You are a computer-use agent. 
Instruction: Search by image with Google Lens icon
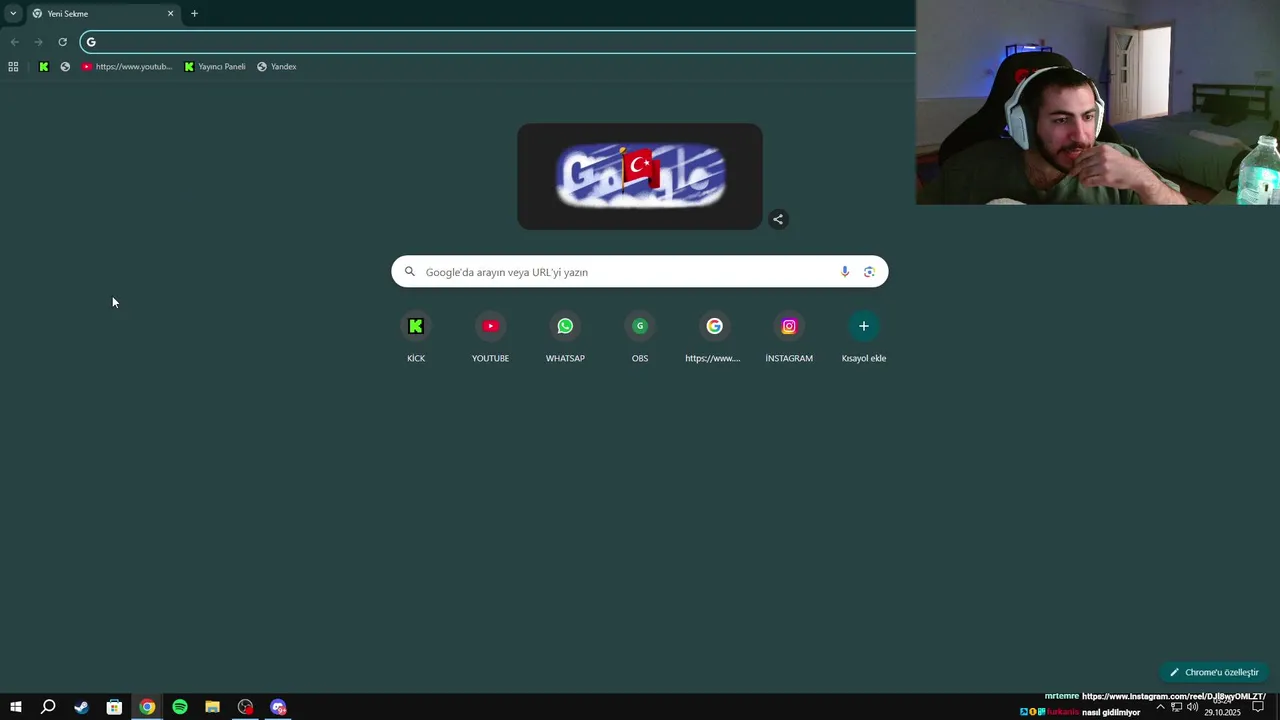click(869, 272)
